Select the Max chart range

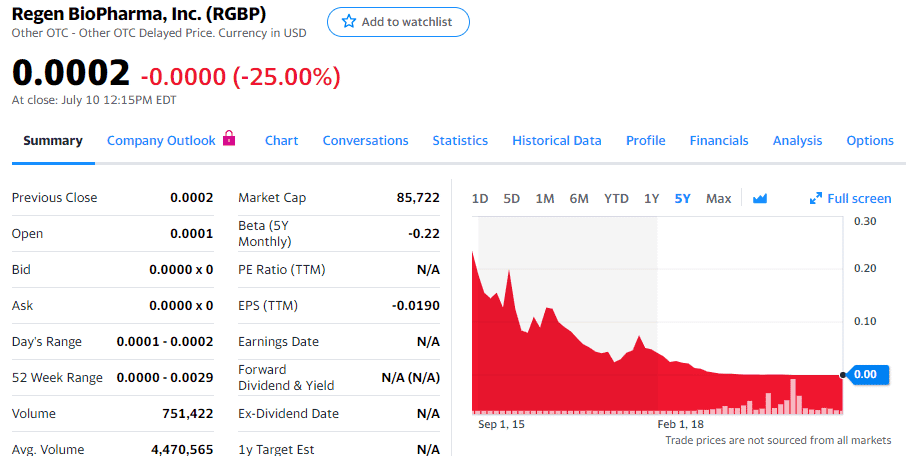[718, 198]
